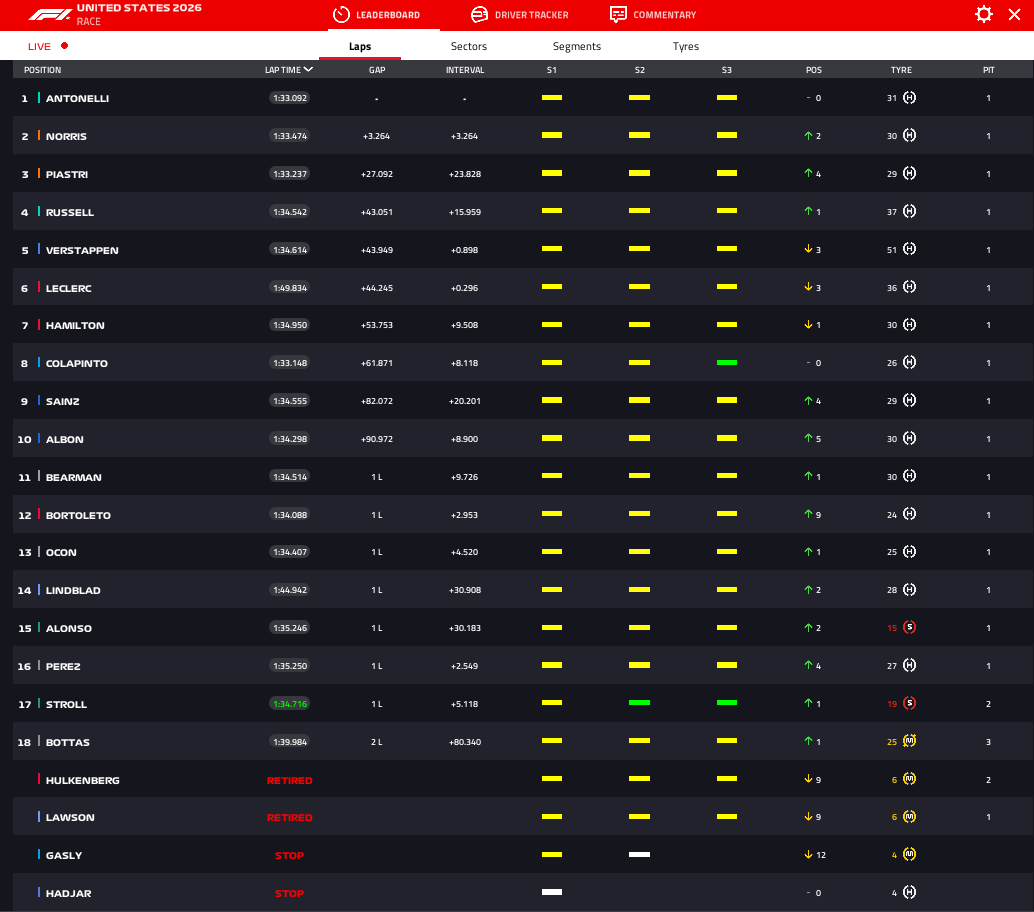Click Hadjar's hard tyre icon
The image size is (1034, 912).
[x=909, y=892]
